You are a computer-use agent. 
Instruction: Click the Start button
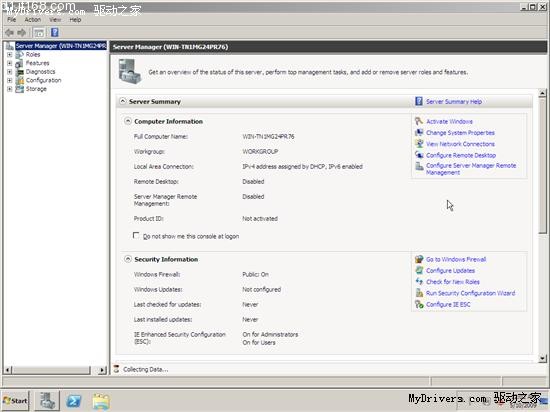click(15, 400)
